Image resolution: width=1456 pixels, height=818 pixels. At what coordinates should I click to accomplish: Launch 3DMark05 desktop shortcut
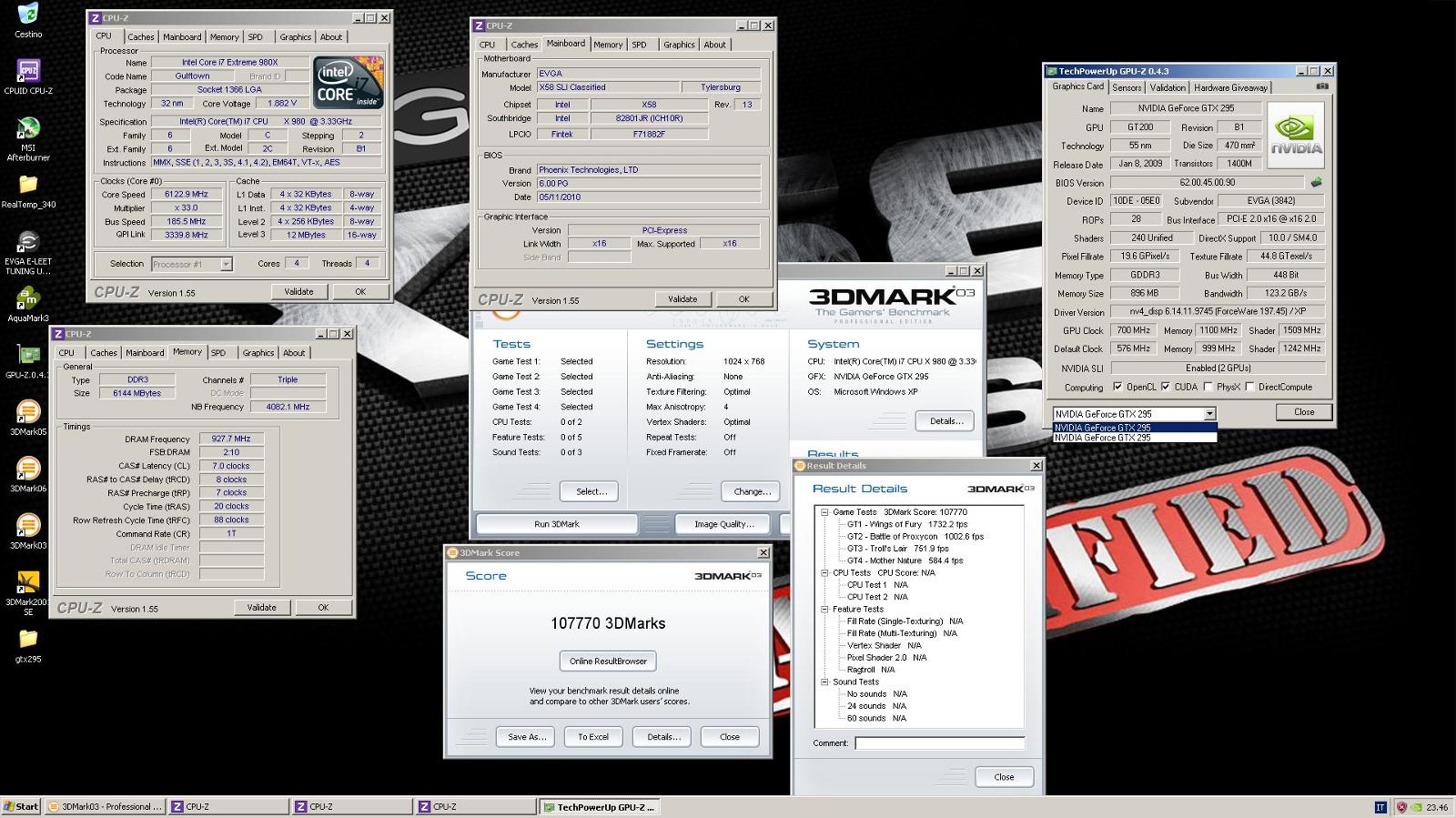click(28, 412)
